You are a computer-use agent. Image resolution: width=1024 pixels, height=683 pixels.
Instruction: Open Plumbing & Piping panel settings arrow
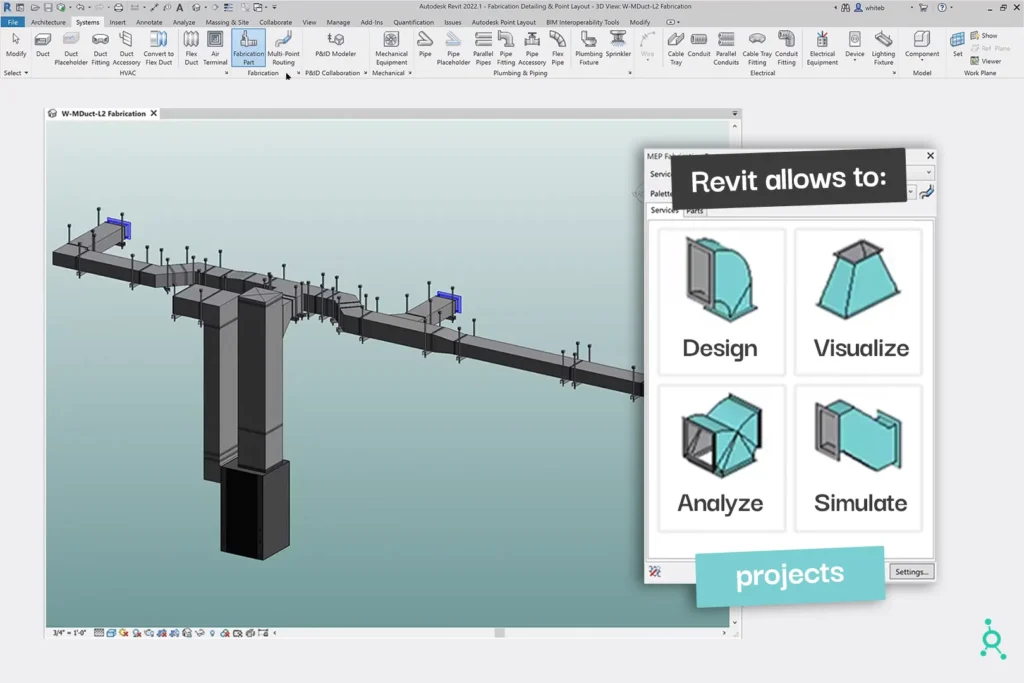(630, 73)
